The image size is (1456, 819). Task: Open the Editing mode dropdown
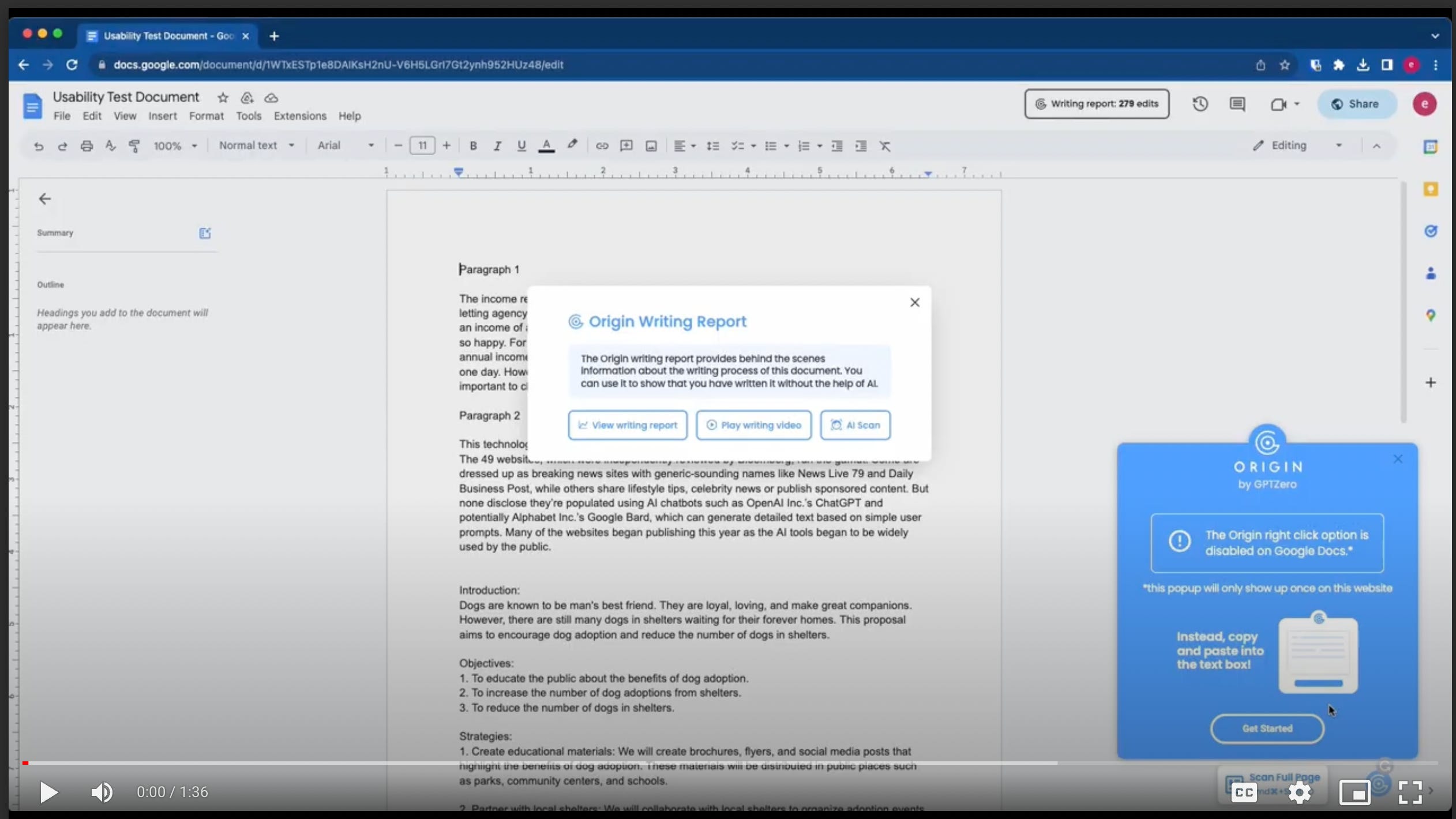[1296, 145]
